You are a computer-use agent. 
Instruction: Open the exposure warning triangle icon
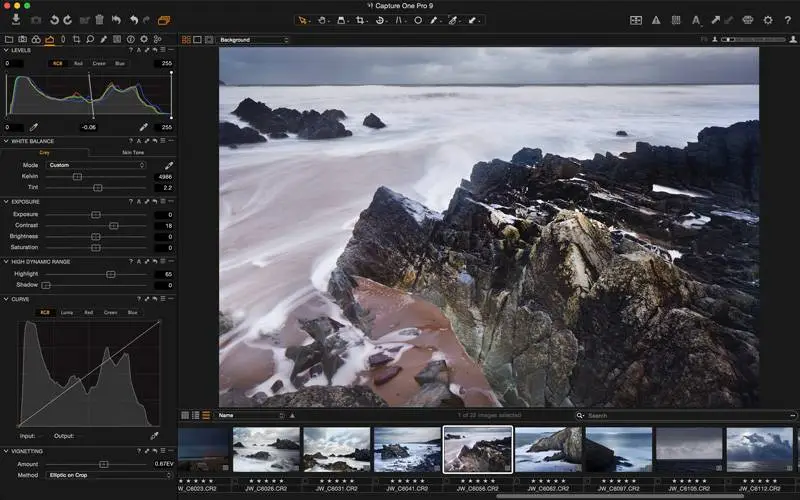(656, 20)
